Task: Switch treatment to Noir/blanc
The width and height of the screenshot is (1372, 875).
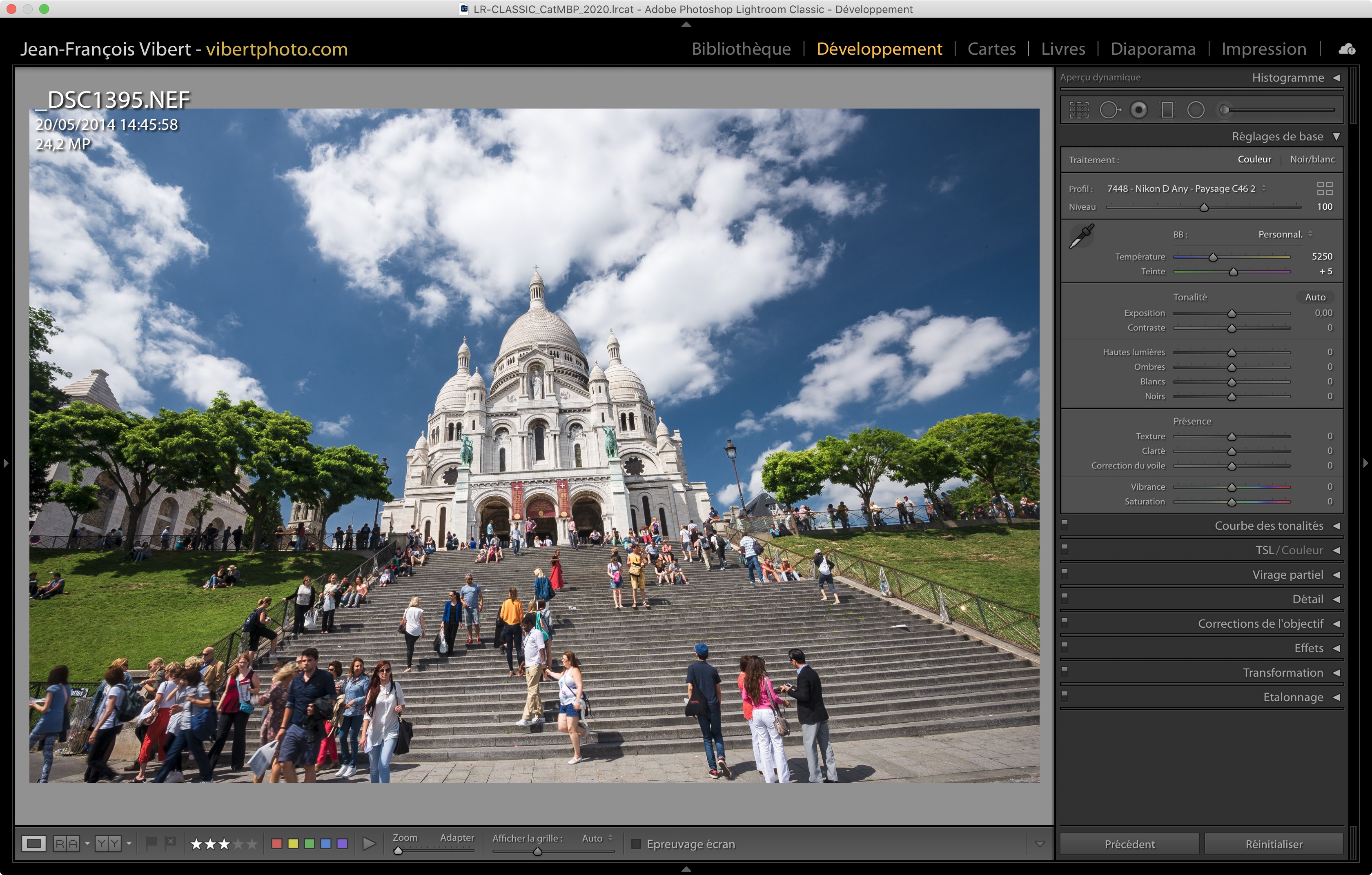Action: click(1312, 160)
